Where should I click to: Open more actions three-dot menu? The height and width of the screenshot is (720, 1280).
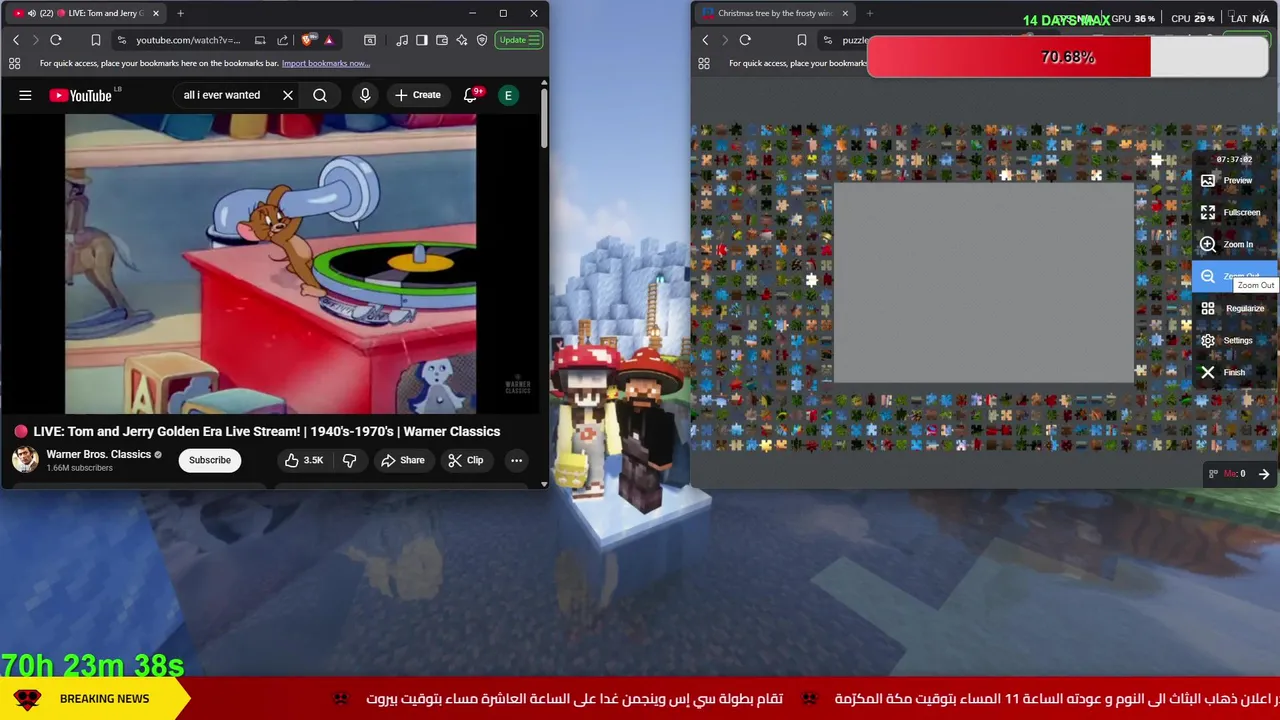pos(516,460)
